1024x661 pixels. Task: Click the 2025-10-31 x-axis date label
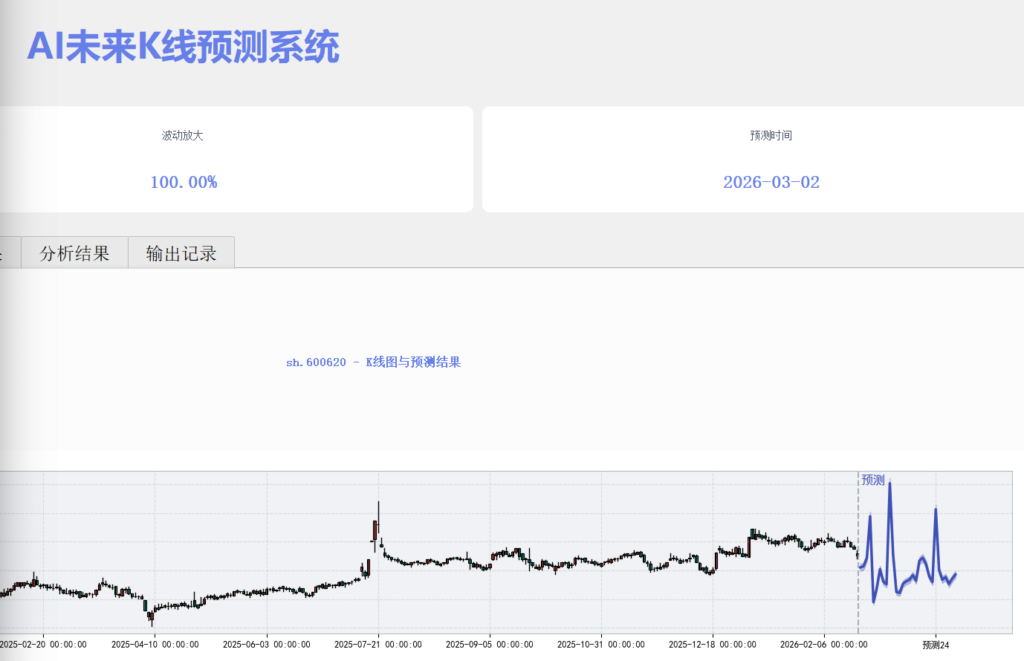(x=599, y=645)
